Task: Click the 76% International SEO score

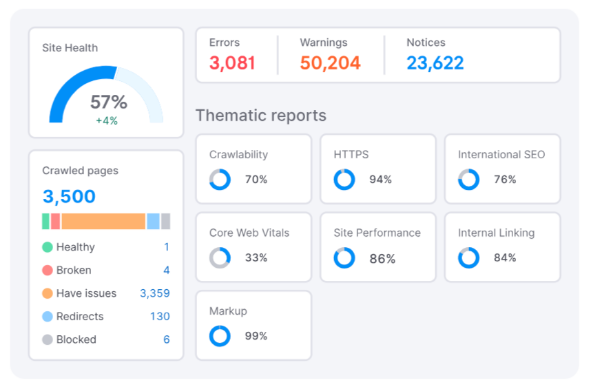Action: point(505,179)
